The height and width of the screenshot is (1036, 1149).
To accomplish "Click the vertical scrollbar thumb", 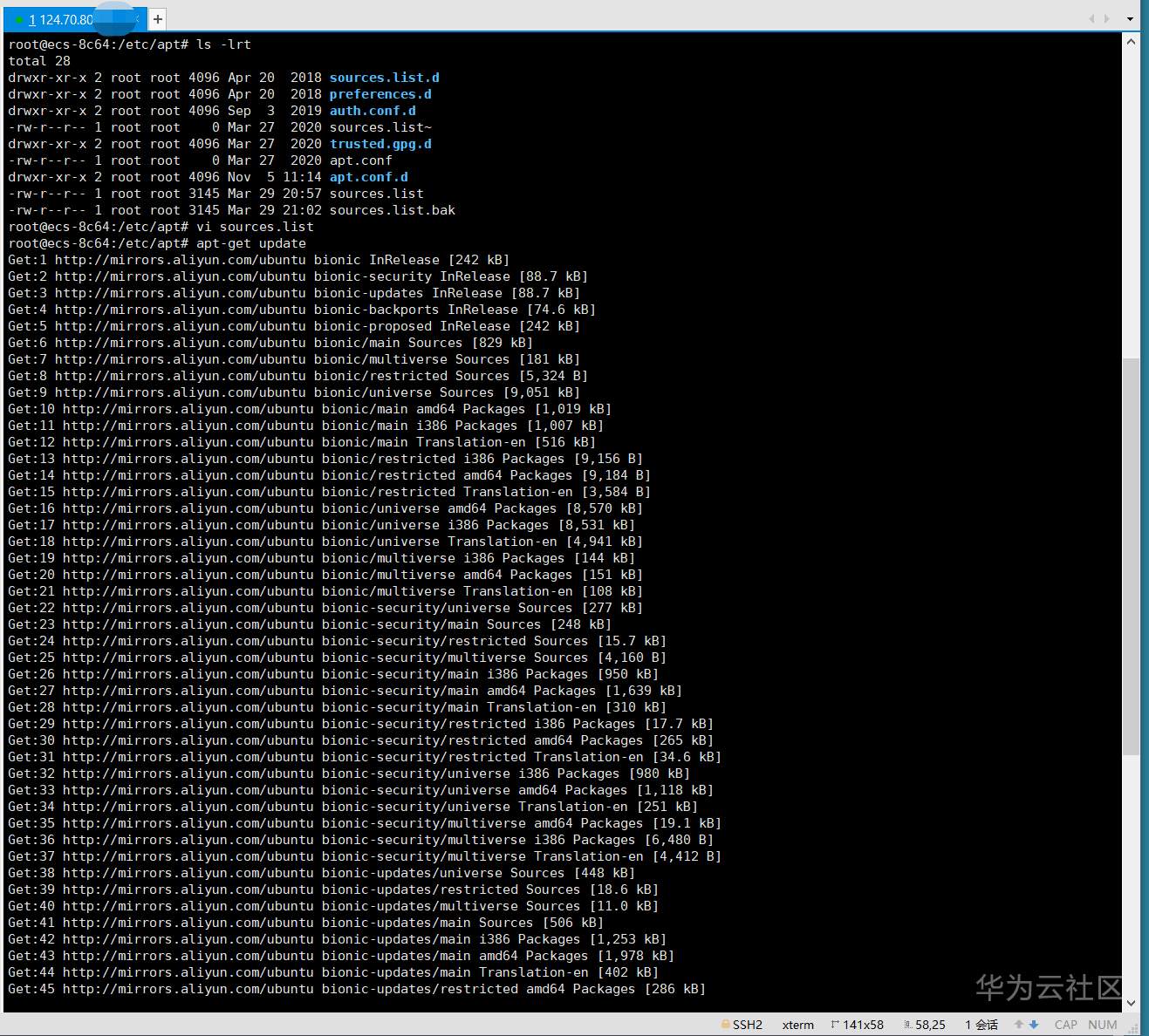I will (x=1131, y=555).
